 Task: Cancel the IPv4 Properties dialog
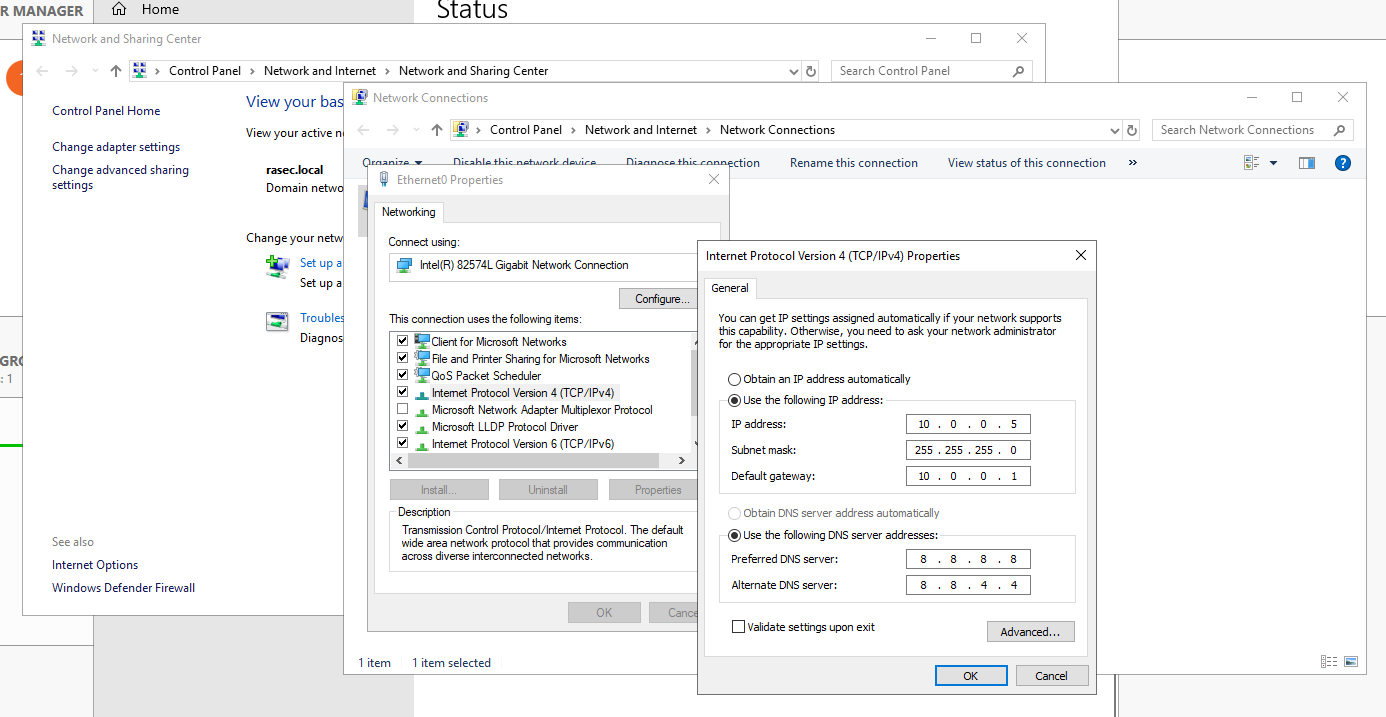click(1051, 676)
